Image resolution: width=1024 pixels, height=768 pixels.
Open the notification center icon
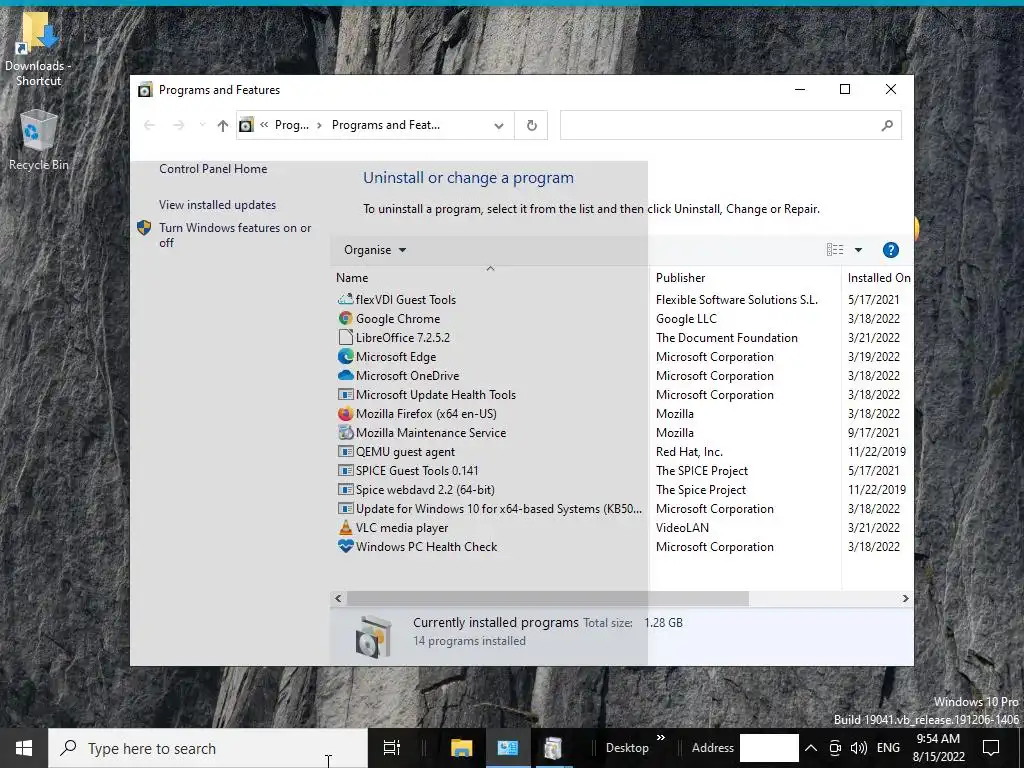tap(991, 748)
